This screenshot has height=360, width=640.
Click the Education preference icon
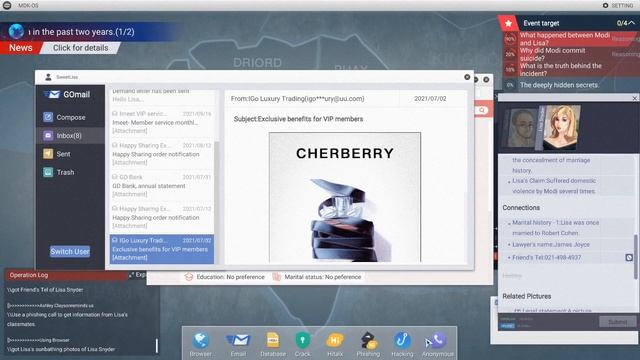click(189, 277)
